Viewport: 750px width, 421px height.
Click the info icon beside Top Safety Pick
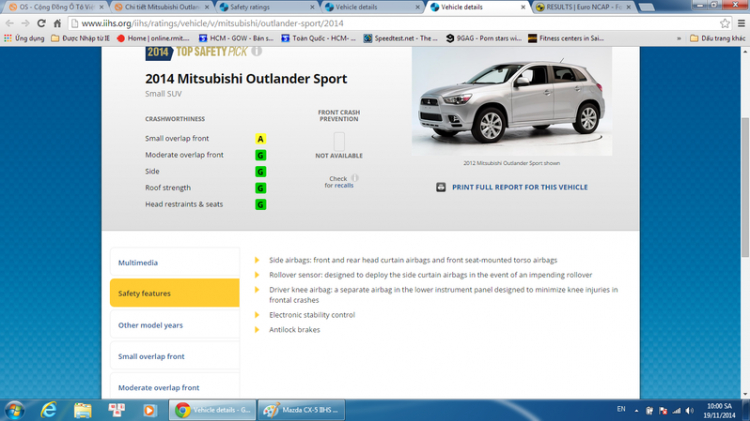[257, 50]
